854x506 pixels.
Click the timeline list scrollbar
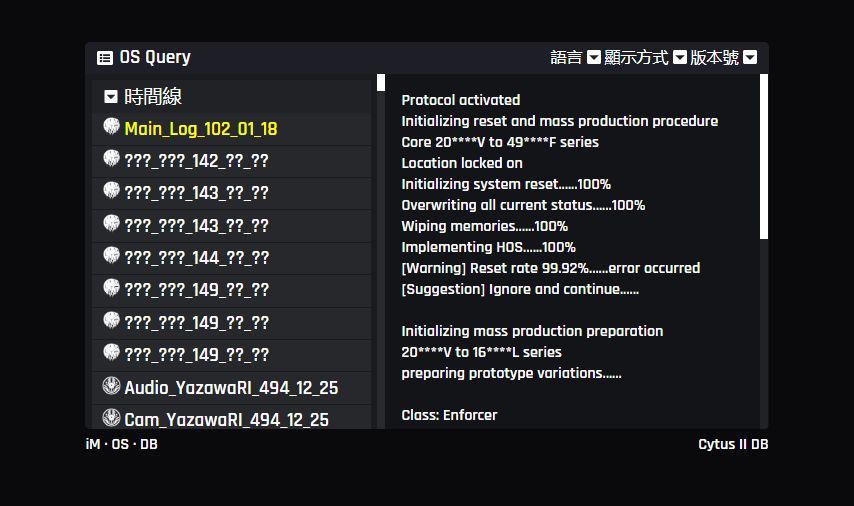pyautogui.click(x=381, y=83)
